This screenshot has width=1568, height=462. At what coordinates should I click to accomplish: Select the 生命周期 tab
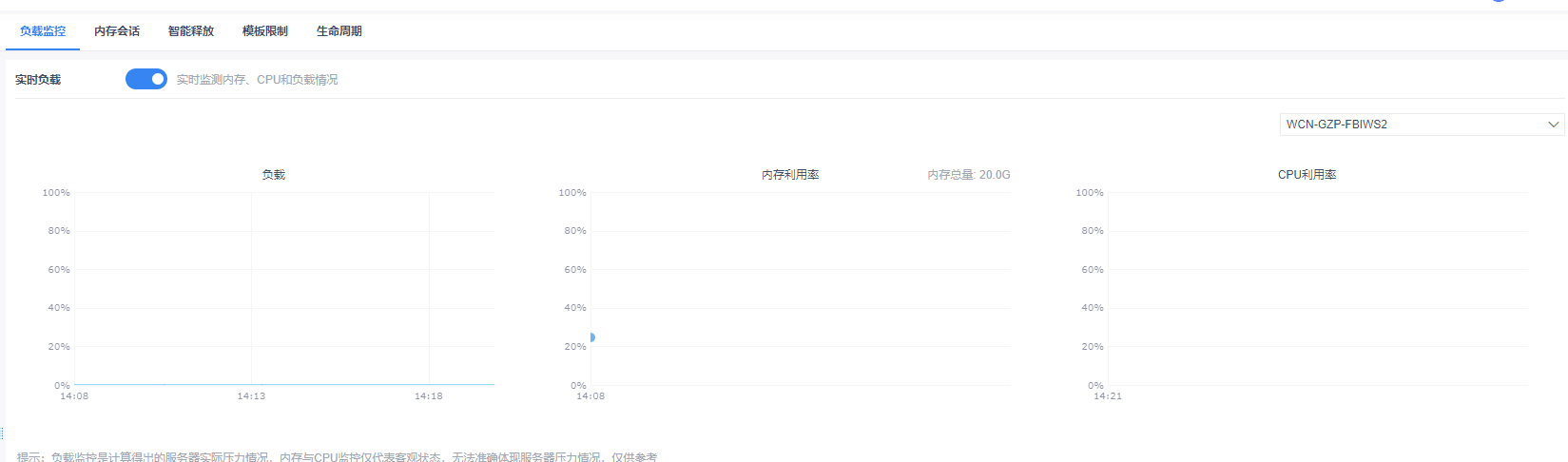tap(339, 31)
